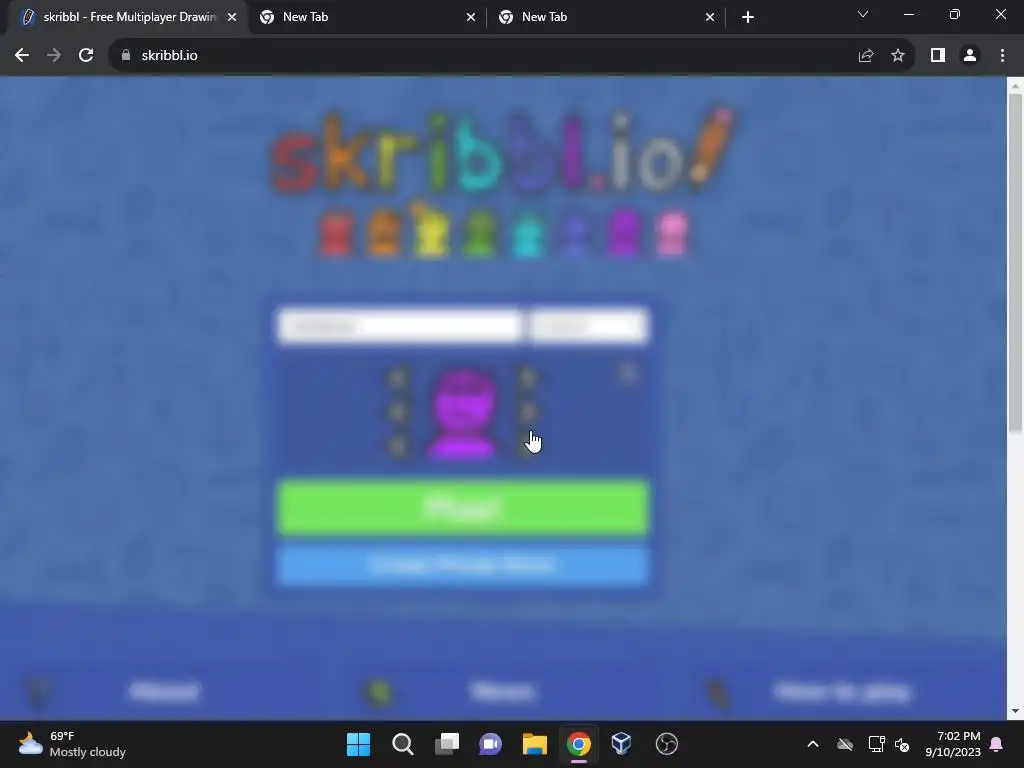Open the tab search chevron
This screenshot has width=1024, height=768.
(x=863, y=14)
